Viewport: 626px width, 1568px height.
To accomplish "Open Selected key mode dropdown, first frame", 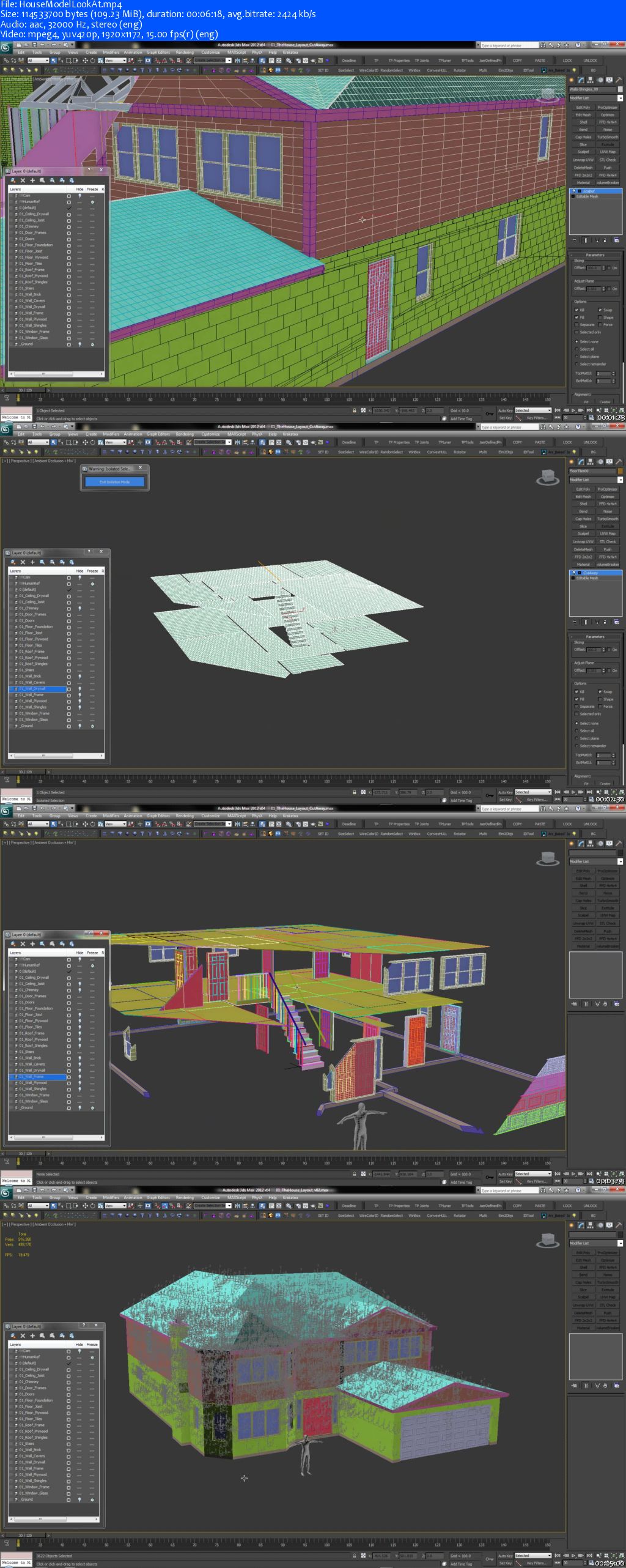I will click(x=532, y=410).
